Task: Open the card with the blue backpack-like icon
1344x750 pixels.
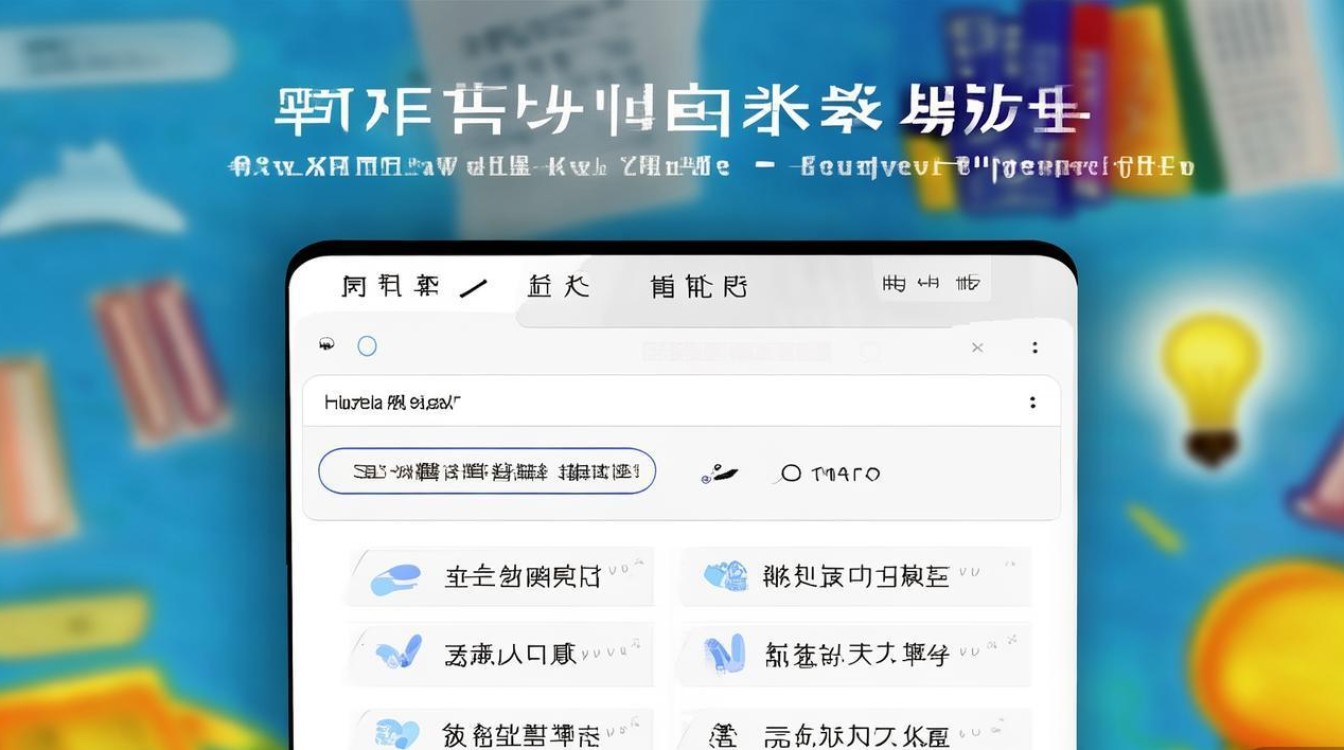Action: coord(855,576)
